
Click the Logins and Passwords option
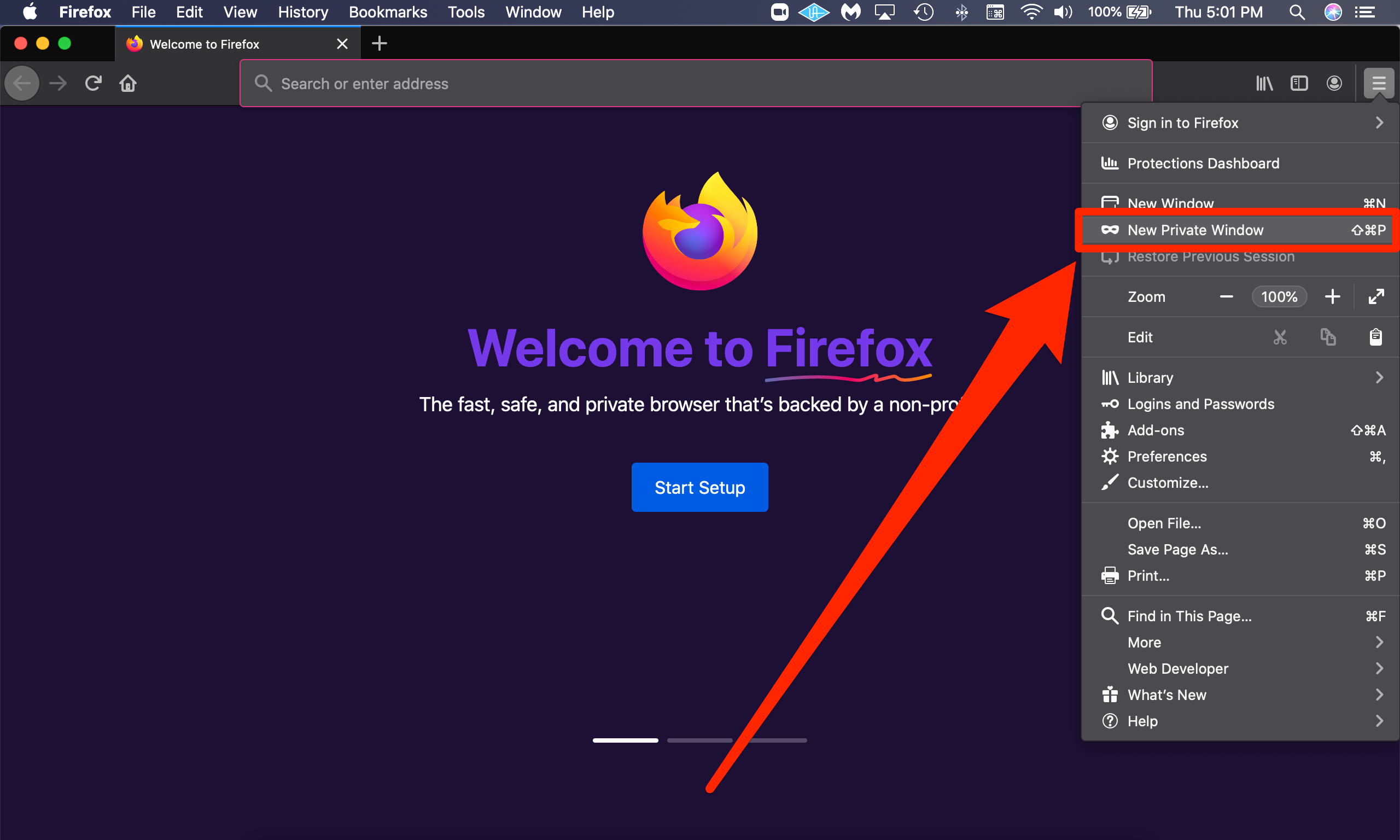[x=1201, y=403]
